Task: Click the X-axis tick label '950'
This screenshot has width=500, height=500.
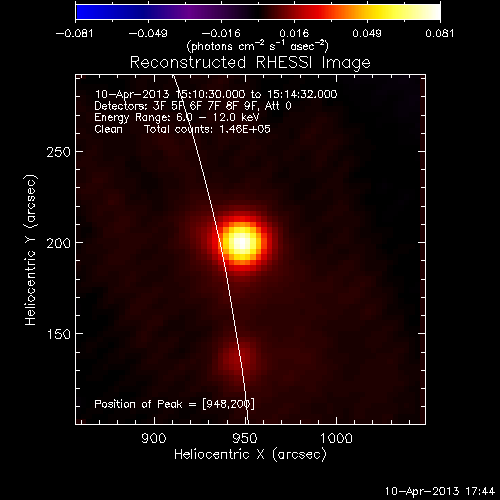Action: 245,438
